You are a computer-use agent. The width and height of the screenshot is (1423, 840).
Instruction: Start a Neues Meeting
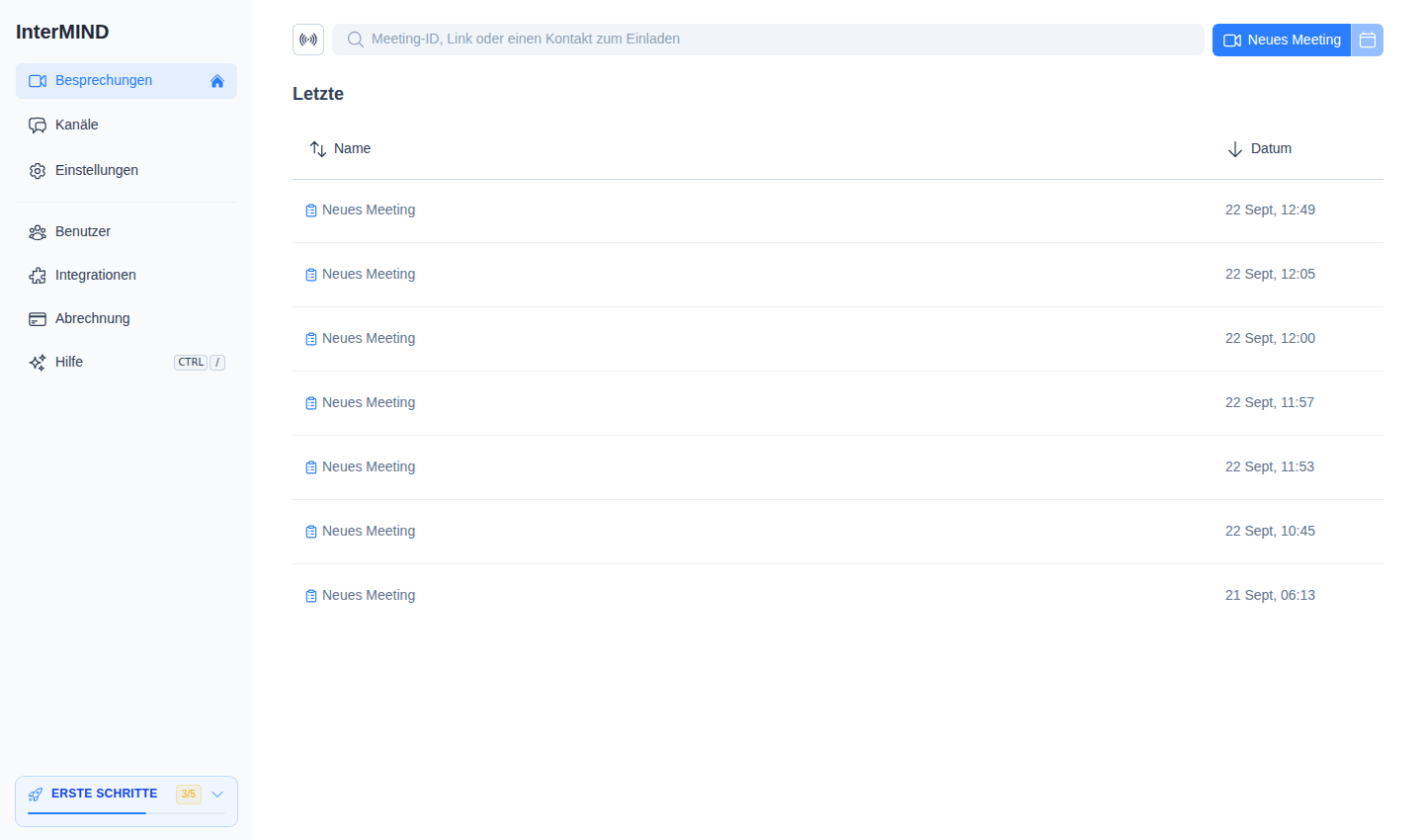click(x=1282, y=40)
